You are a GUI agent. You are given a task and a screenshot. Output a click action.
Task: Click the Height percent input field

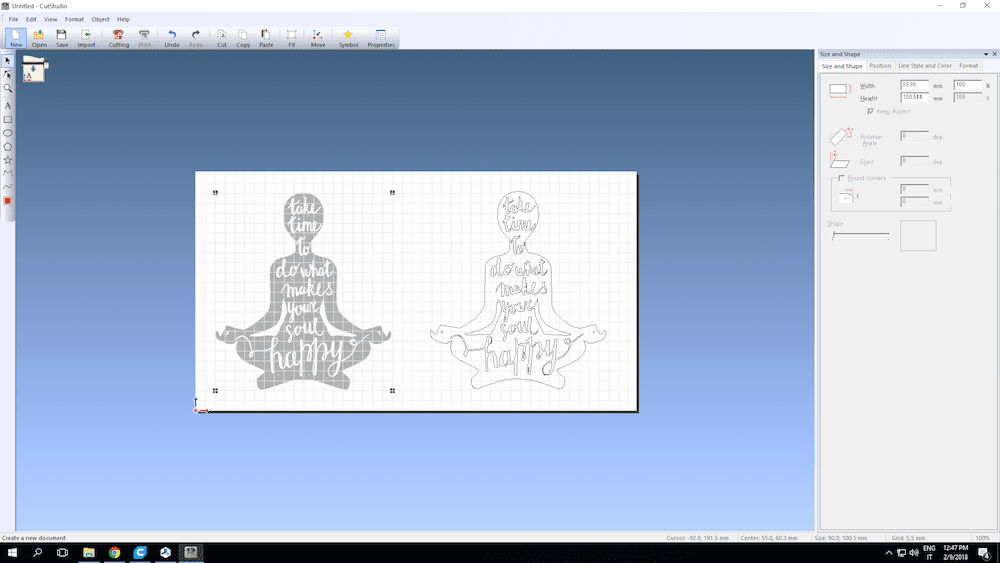pyautogui.click(x=967, y=98)
